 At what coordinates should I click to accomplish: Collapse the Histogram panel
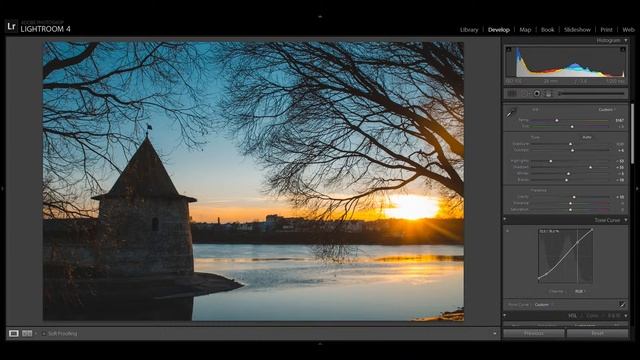click(x=626, y=40)
